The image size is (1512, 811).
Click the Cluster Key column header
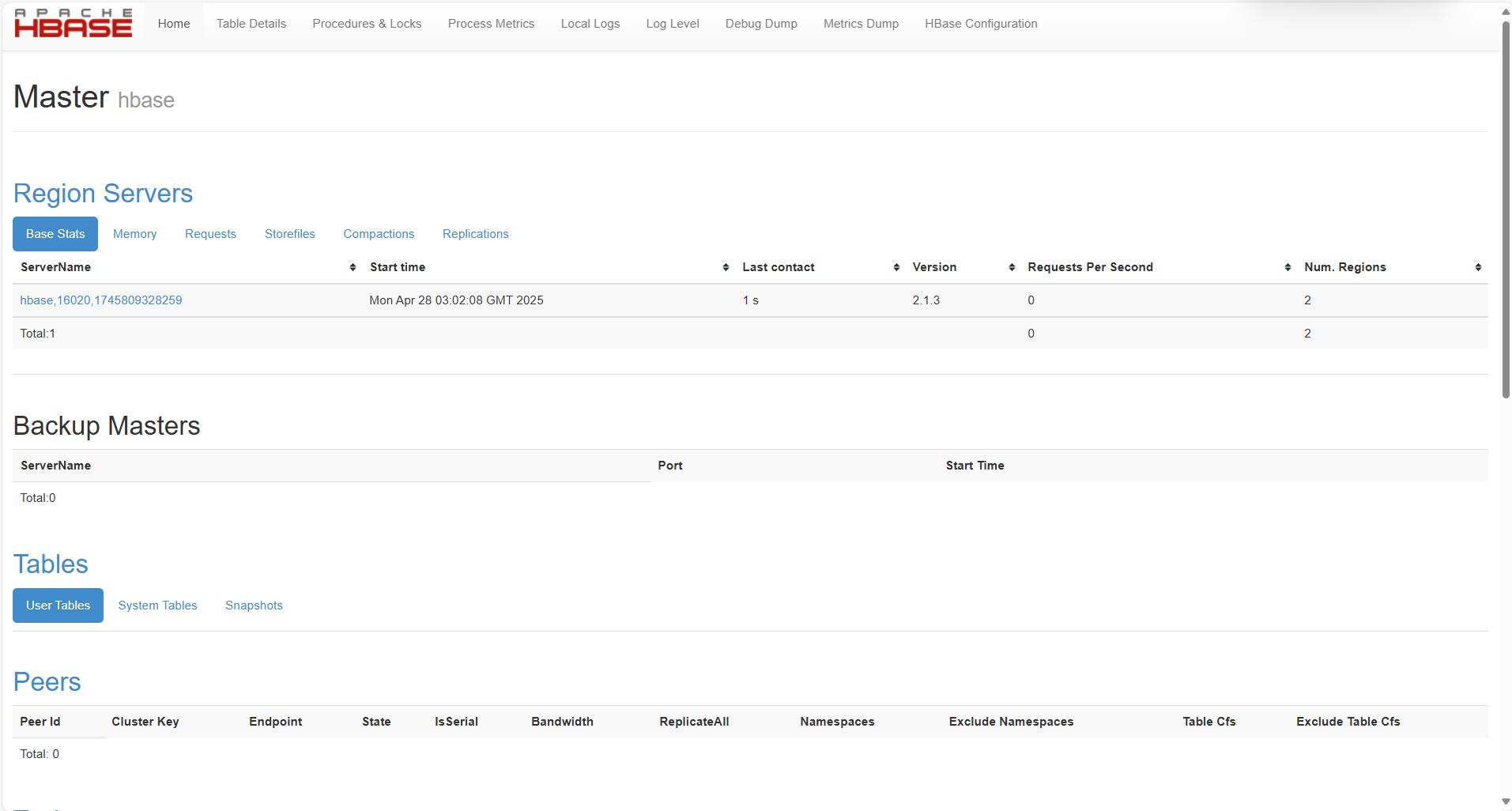145,722
